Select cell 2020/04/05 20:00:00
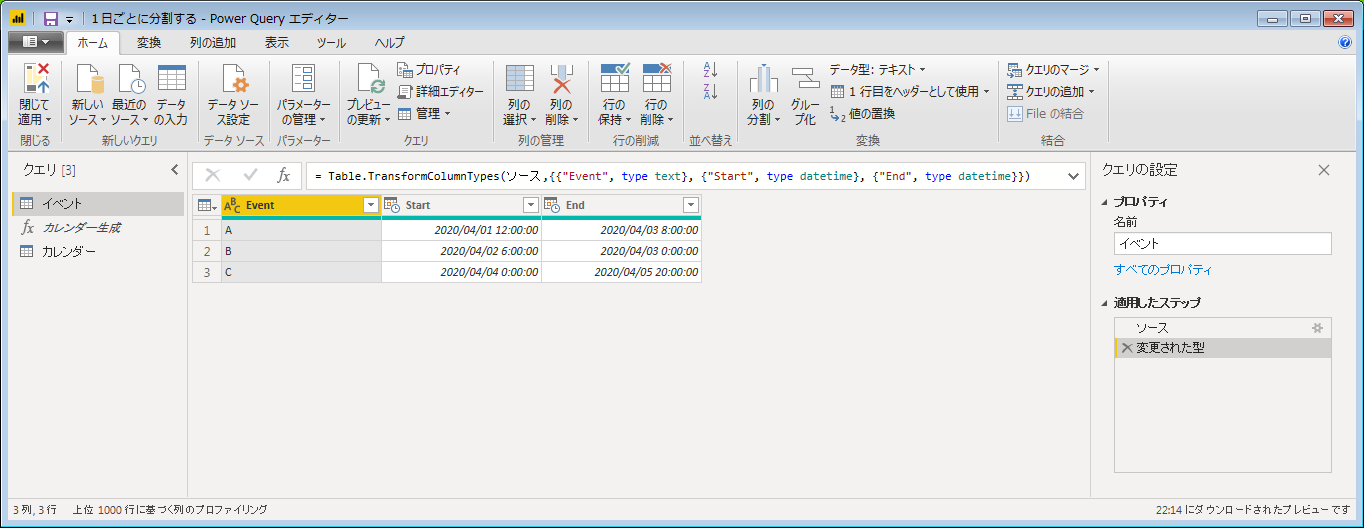Viewport: 1364px width, 528px height. [x=621, y=271]
